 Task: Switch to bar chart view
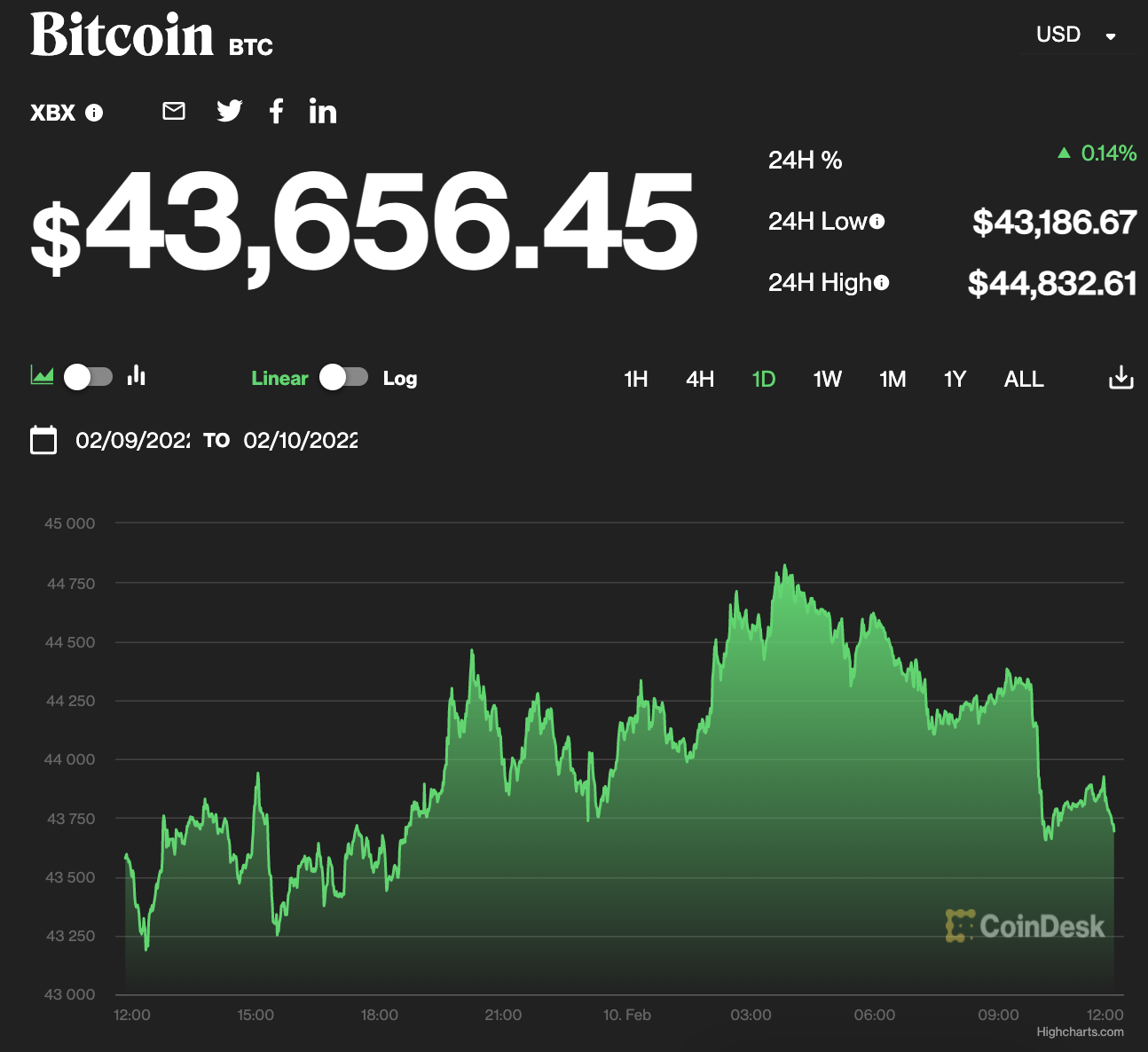136,376
